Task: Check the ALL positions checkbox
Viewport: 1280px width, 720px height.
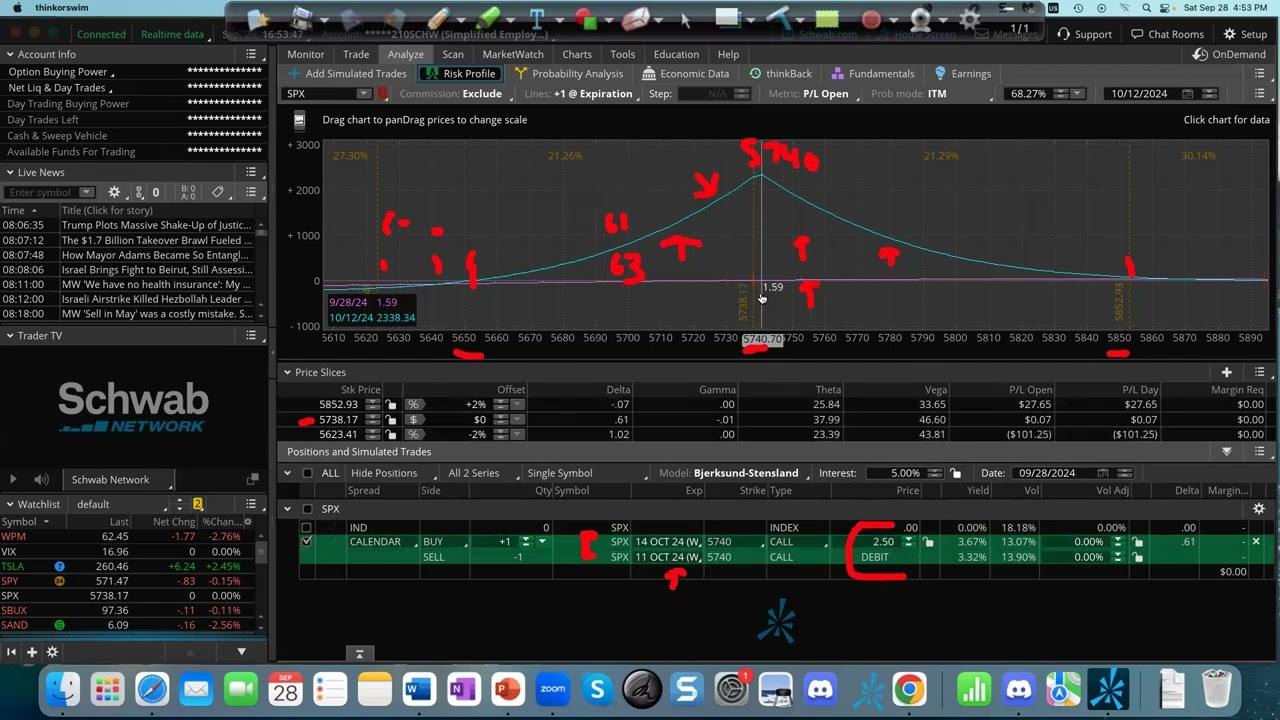Action: pyautogui.click(x=307, y=473)
